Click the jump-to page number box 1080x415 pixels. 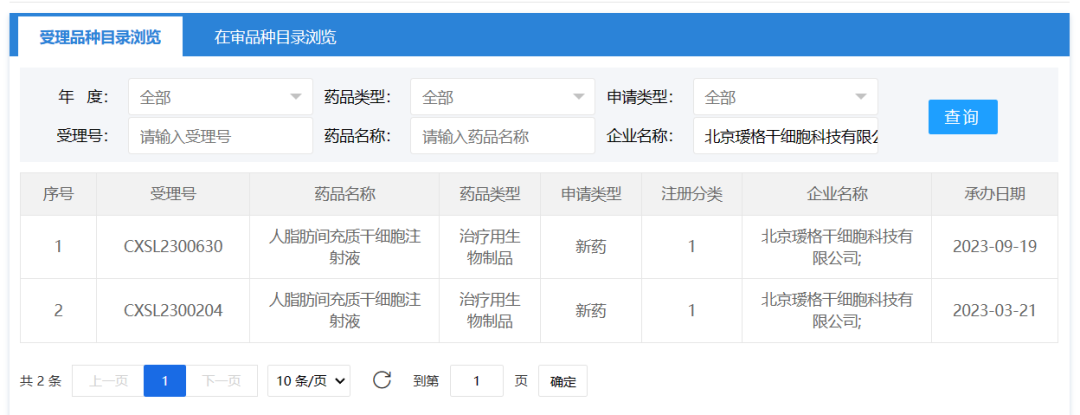coord(476,380)
